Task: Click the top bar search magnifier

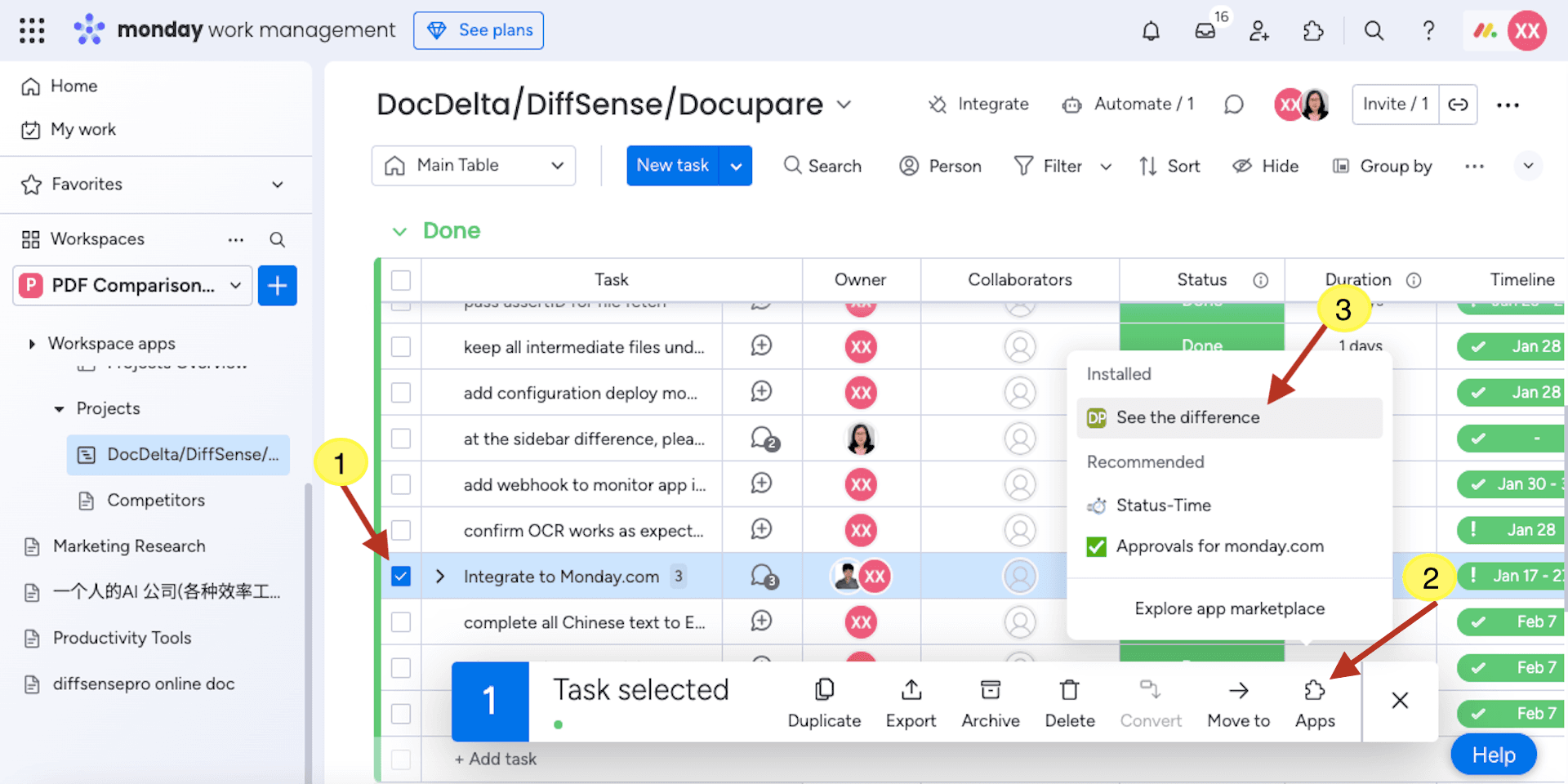Action: point(1374,31)
